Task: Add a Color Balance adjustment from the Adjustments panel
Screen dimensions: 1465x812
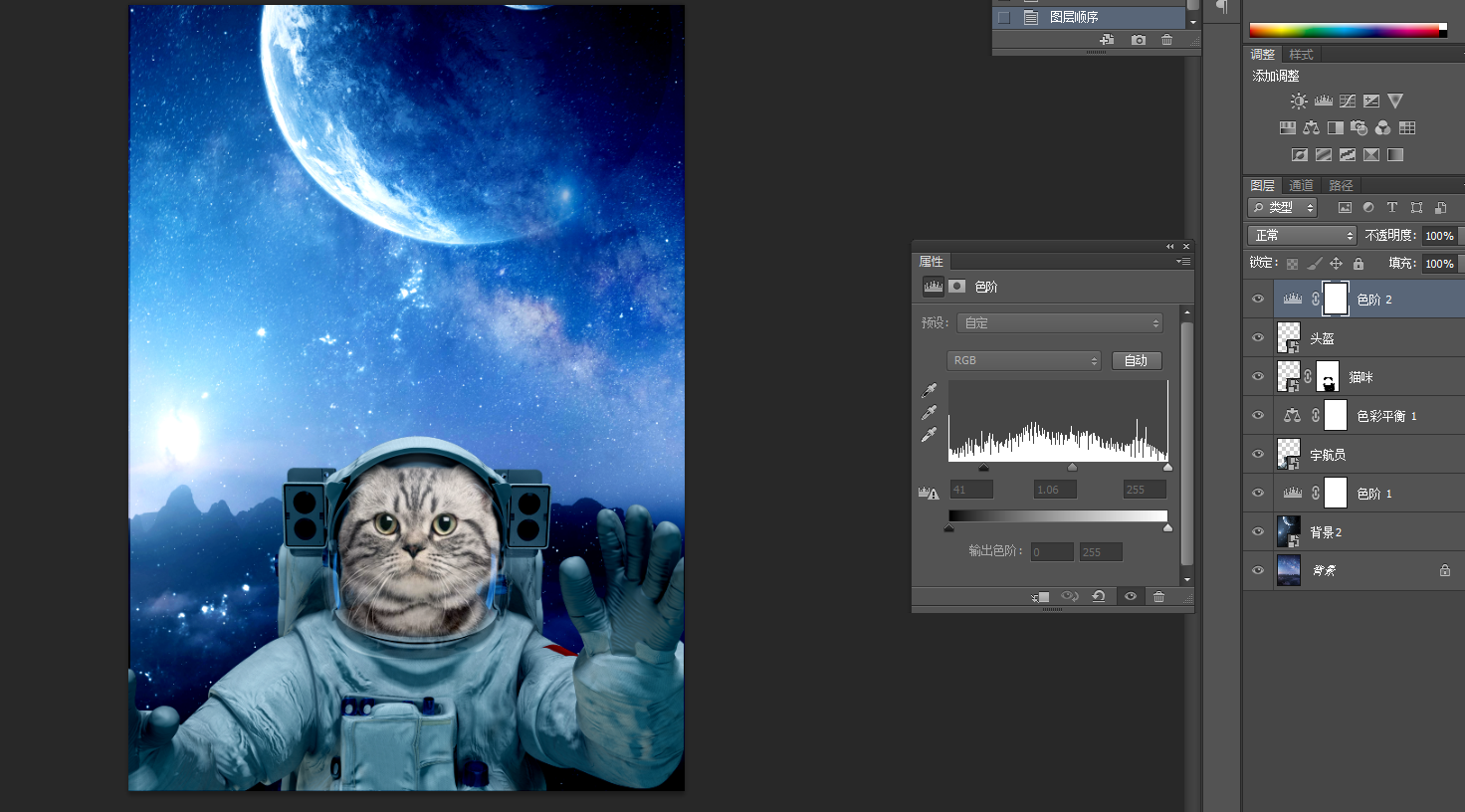Action: (x=1312, y=128)
